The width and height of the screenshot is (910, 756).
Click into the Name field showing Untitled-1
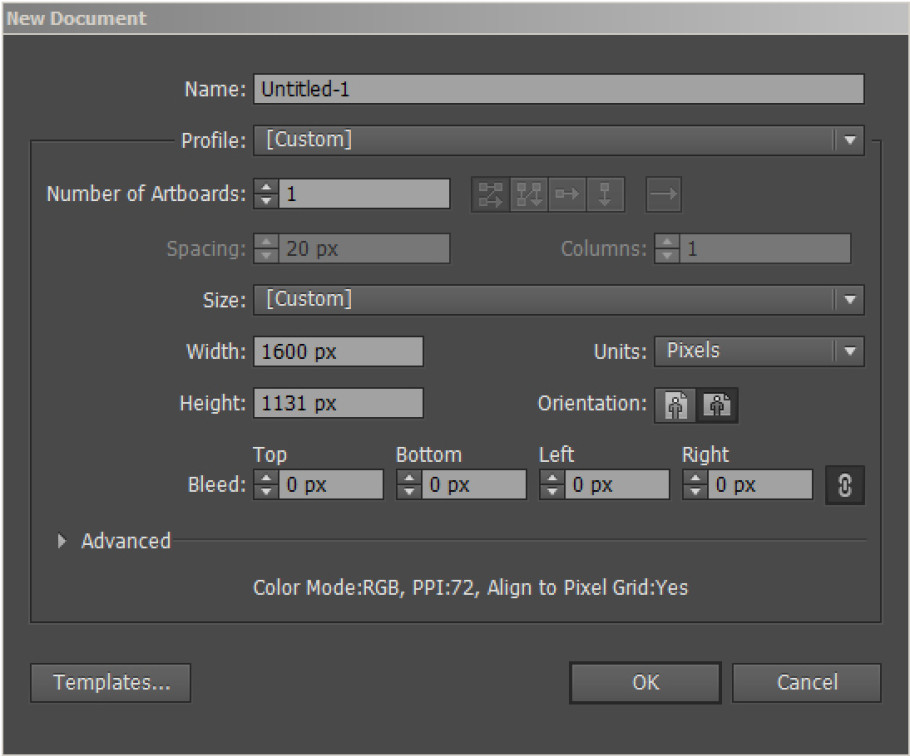(x=558, y=89)
